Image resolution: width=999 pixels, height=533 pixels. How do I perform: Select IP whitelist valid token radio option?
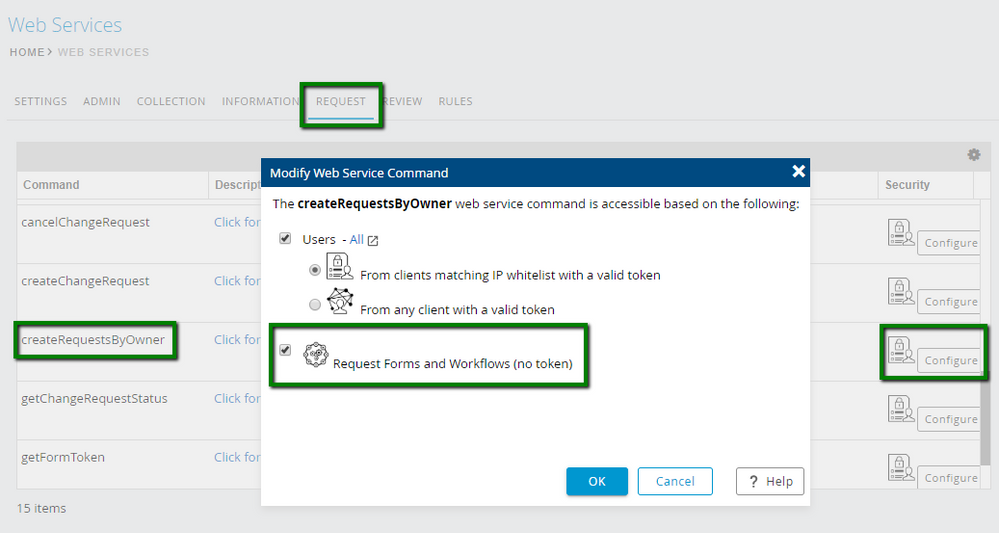(316, 270)
